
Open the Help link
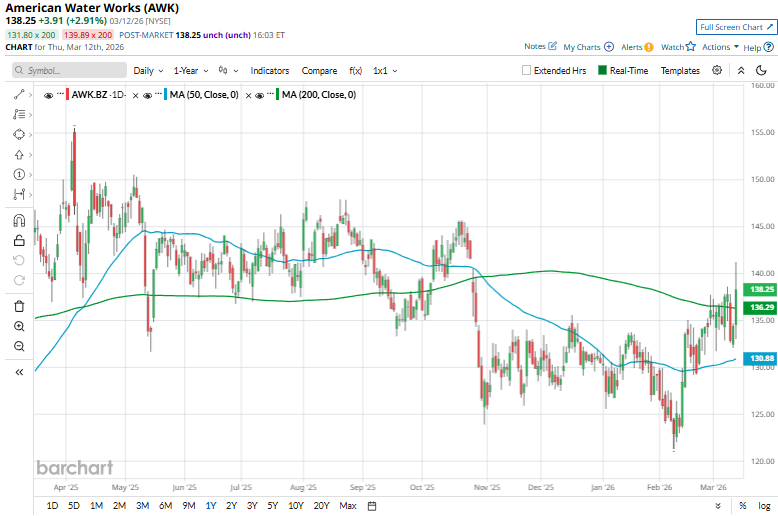(x=758, y=48)
